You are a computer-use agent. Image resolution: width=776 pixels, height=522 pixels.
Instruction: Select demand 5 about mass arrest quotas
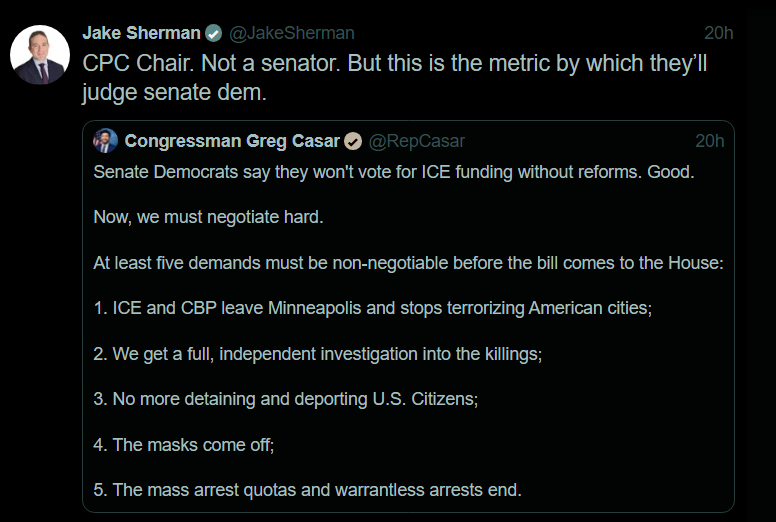coord(307,489)
